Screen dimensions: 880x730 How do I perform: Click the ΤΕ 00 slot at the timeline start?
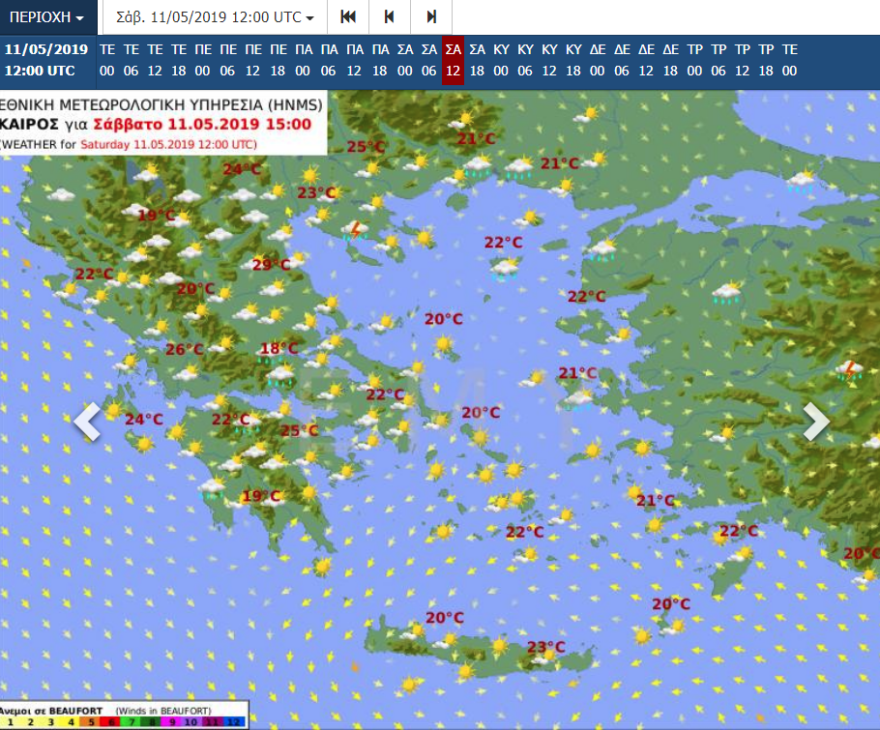tap(105, 62)
